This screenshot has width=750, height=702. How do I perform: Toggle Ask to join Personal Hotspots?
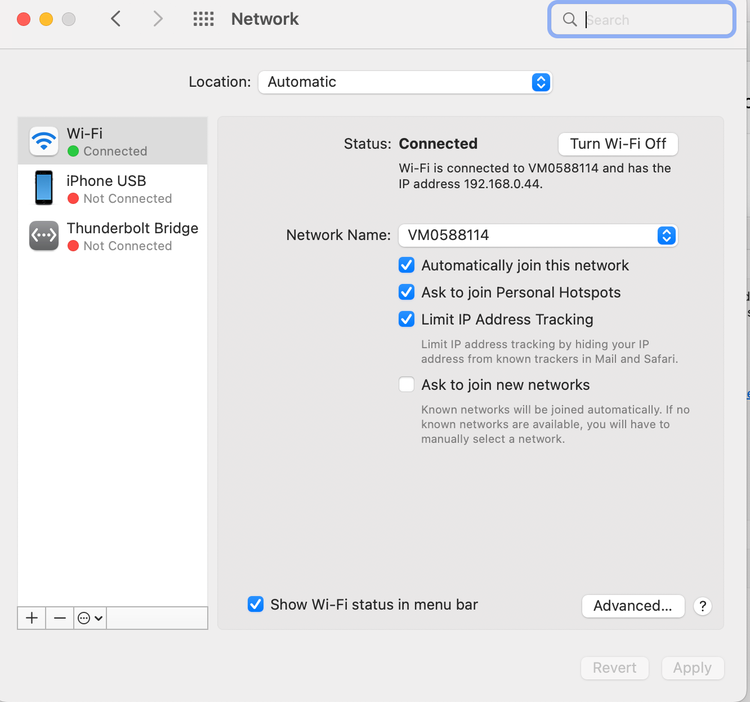[x=406, y=292]
